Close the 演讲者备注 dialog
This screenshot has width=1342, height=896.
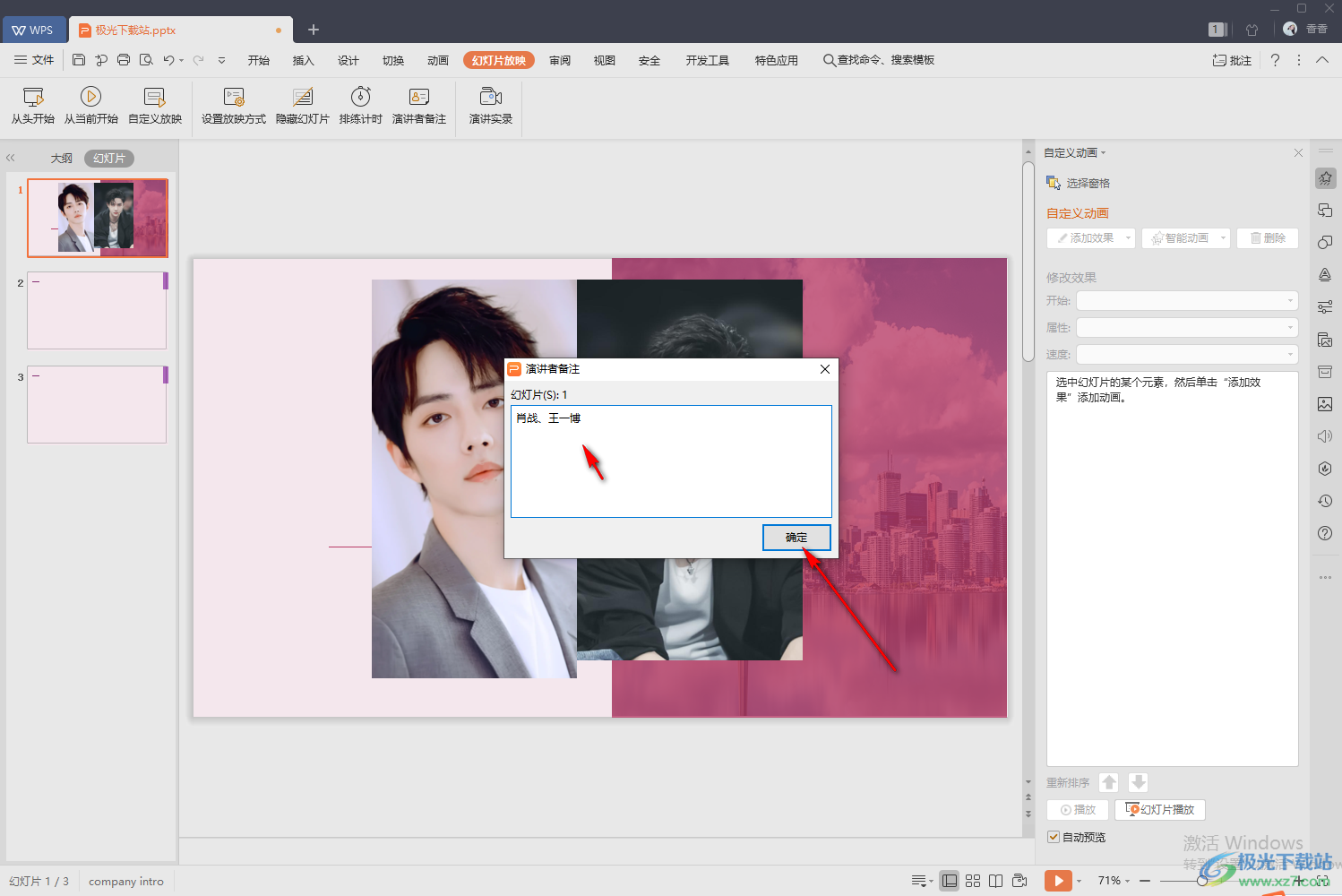coord(825,369)
